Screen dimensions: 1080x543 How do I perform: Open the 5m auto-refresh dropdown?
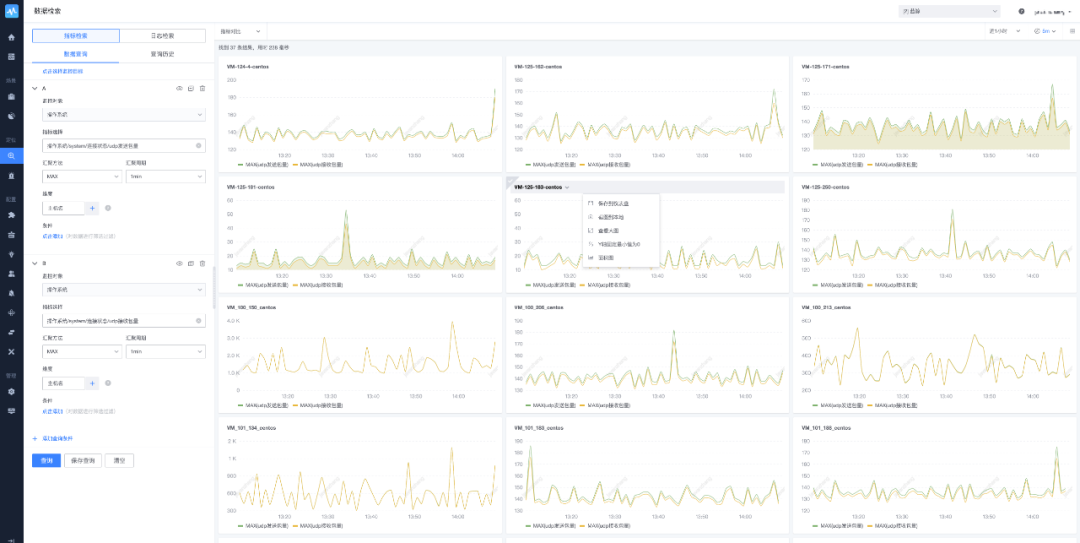click(1045, 31)
